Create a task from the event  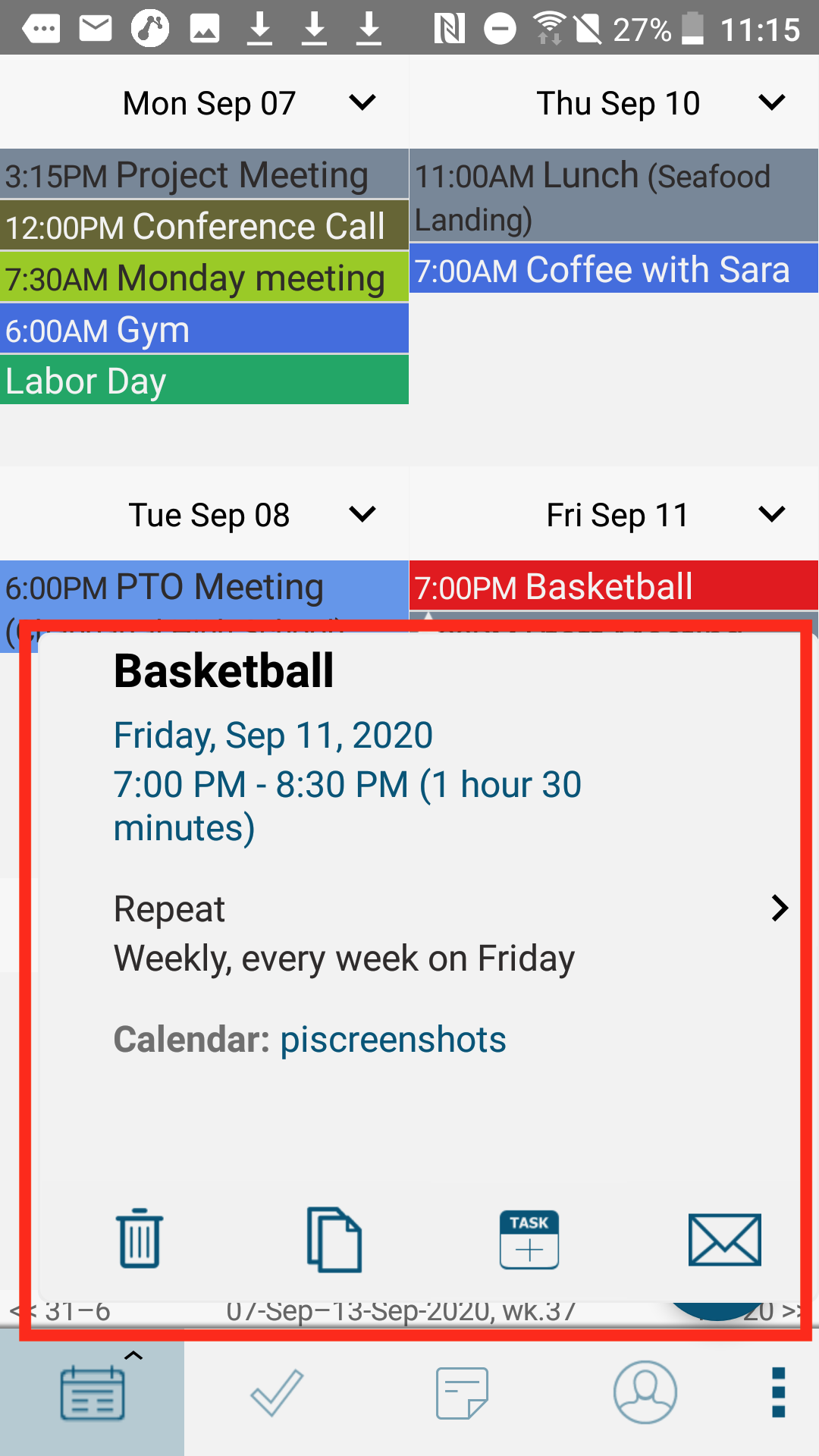(x=529, y=1239)
